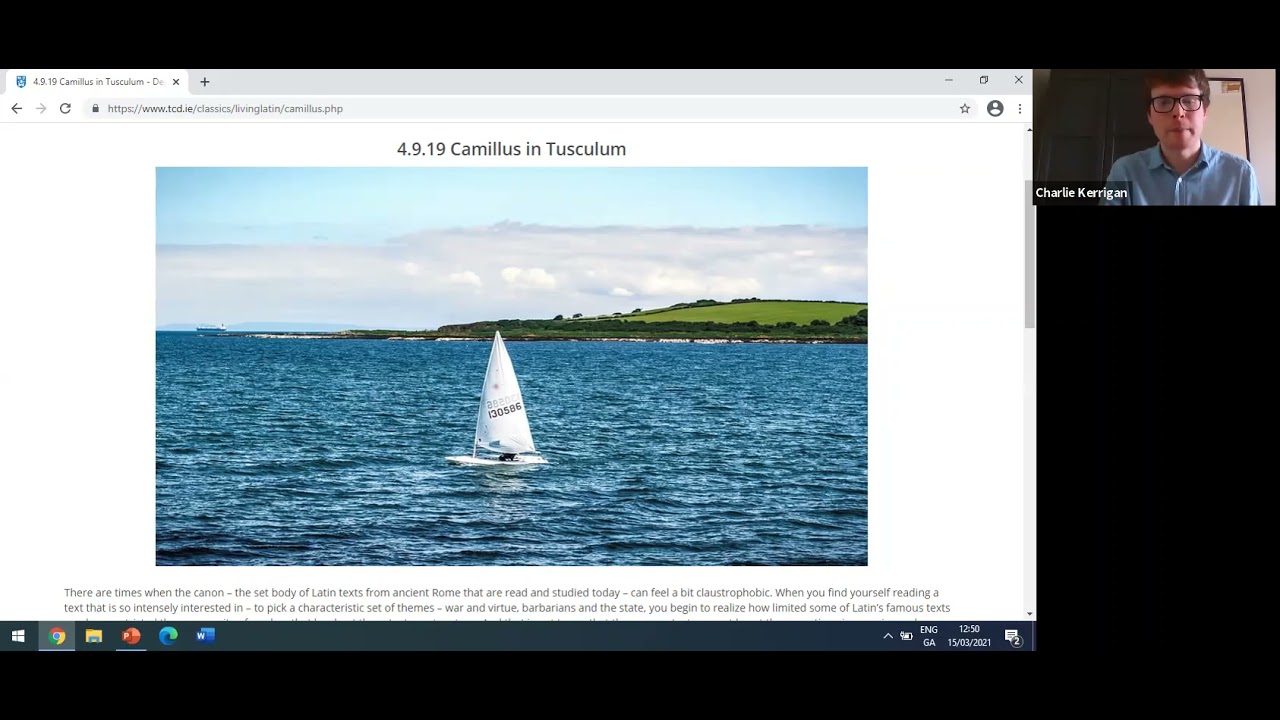Screen dimensions: 1280x720
Task: Click the Charlie Kerrigan webcam video
Action: tap(1155, 137)
